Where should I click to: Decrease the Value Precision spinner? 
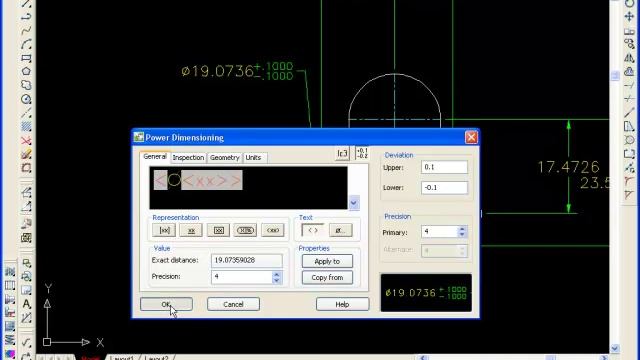(277, 280)
